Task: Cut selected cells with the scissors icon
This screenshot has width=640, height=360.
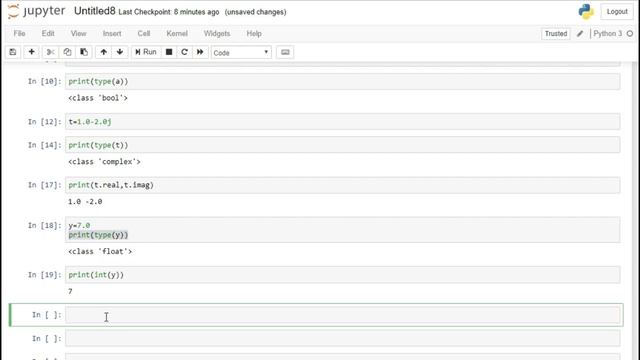Action: coord(51,52)
